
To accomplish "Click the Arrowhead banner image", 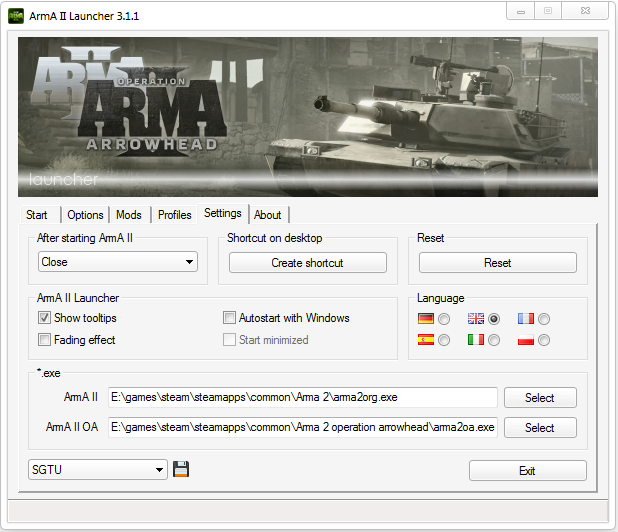I will pos(308,117).
